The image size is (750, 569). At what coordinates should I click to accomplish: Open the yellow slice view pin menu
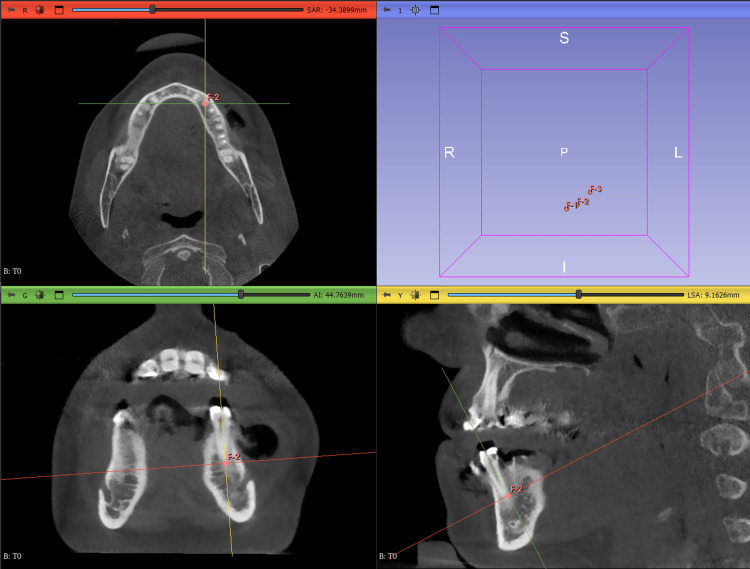(387, 295)
